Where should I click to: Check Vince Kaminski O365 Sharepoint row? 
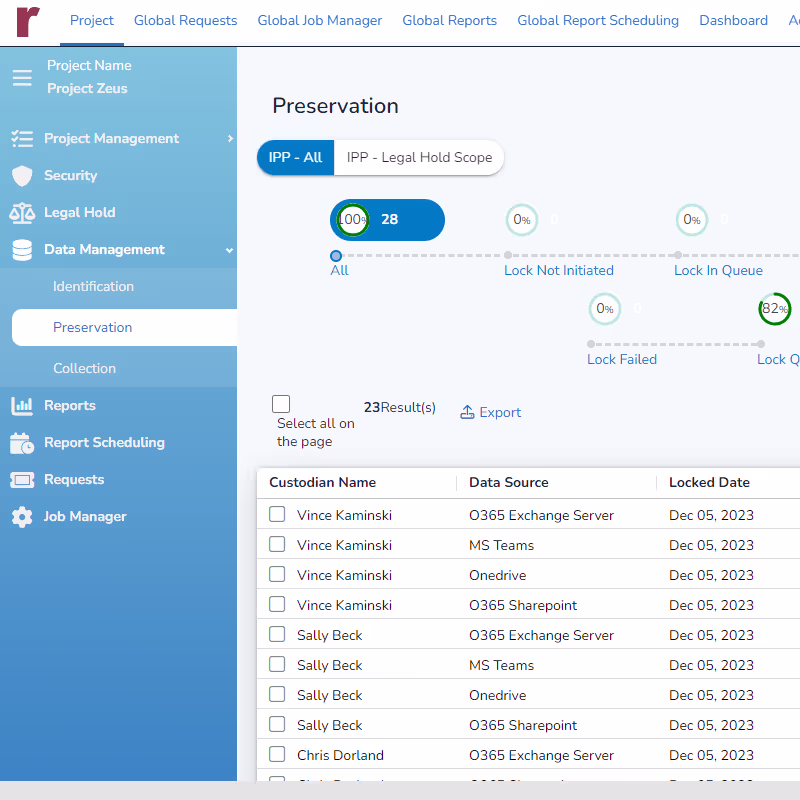pyautogui.click(x=277, y=605)
